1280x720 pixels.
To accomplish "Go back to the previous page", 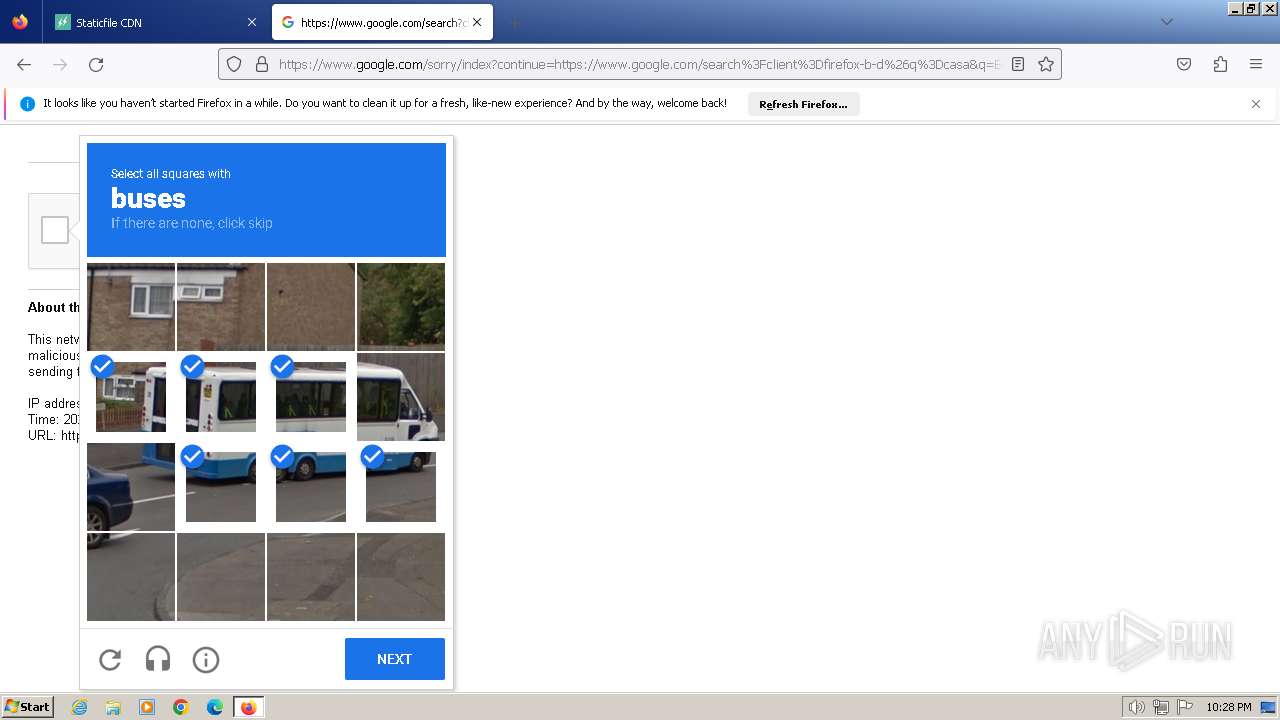I will pyautogui.click(x=24, y=64).
